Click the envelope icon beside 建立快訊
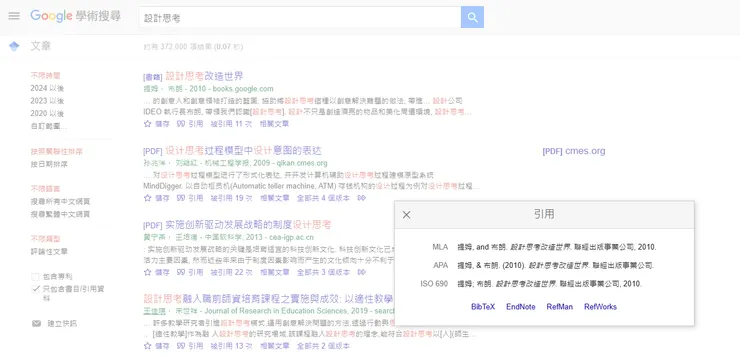This screenshot has width=740, height=361. point(36,323)
